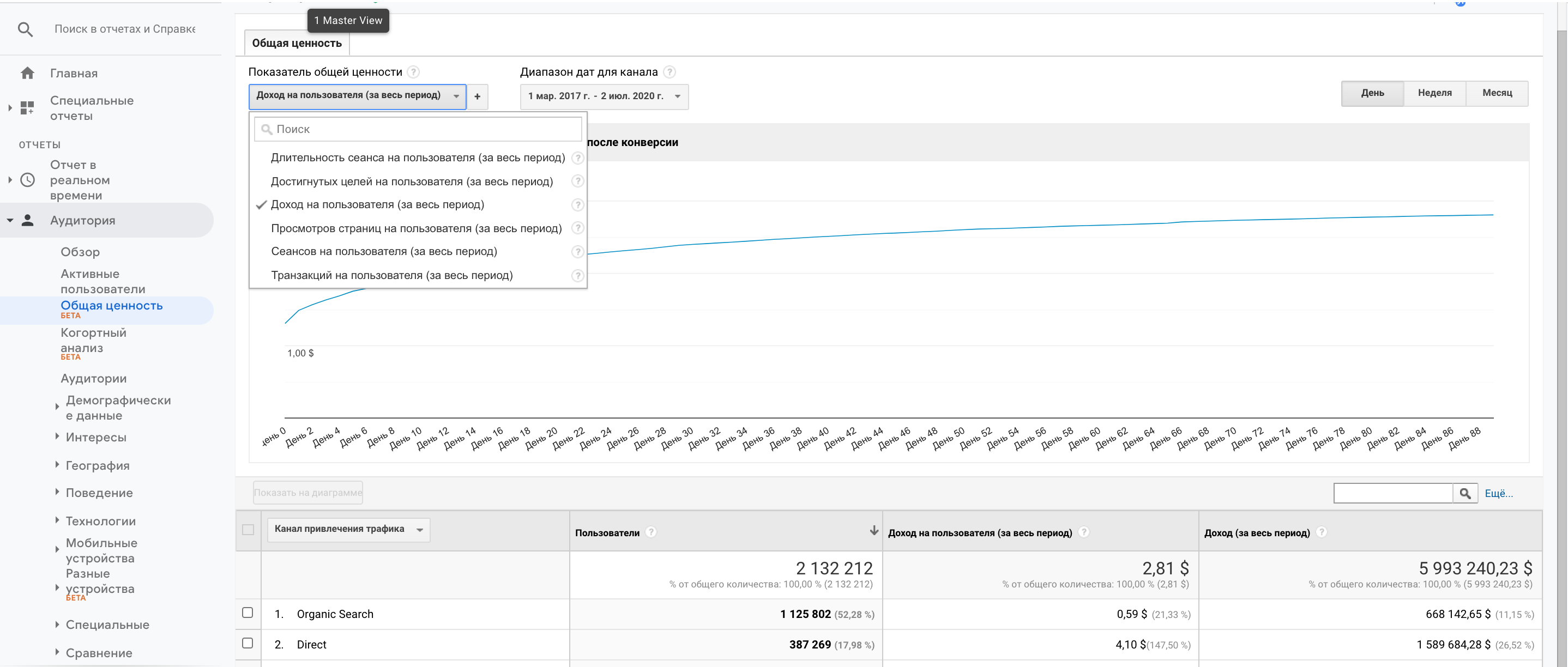
Task: Expand Отчет в реальном времени section
Action: click(x=10, y=180)
